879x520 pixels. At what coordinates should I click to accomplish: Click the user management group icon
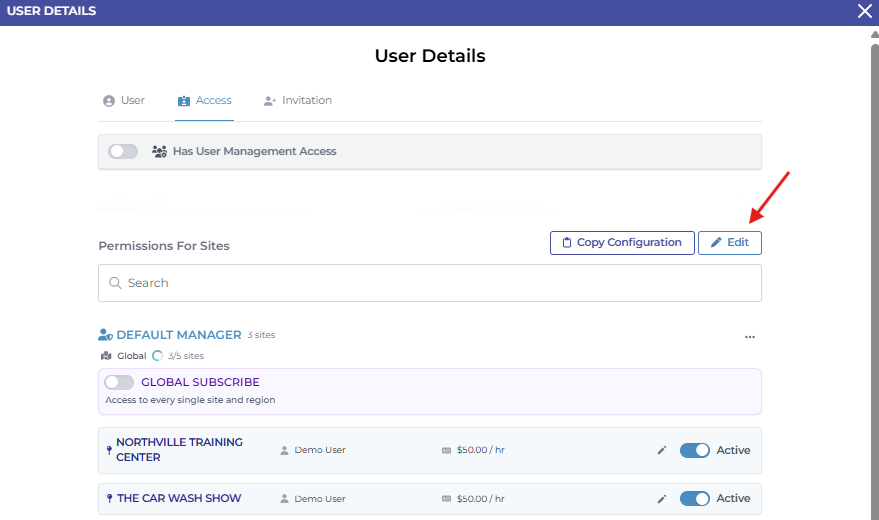159,152
